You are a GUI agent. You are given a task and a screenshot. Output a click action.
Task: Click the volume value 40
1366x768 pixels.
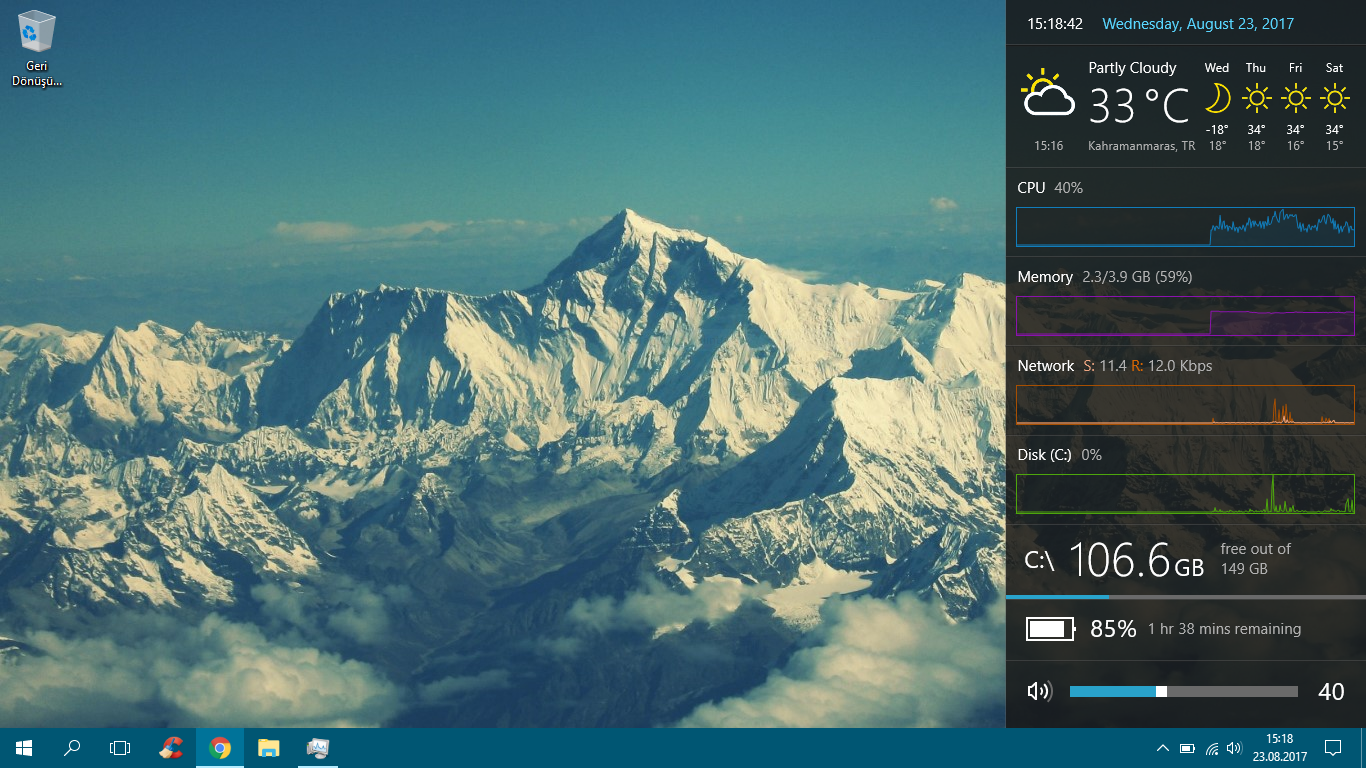coord(1331,692)
